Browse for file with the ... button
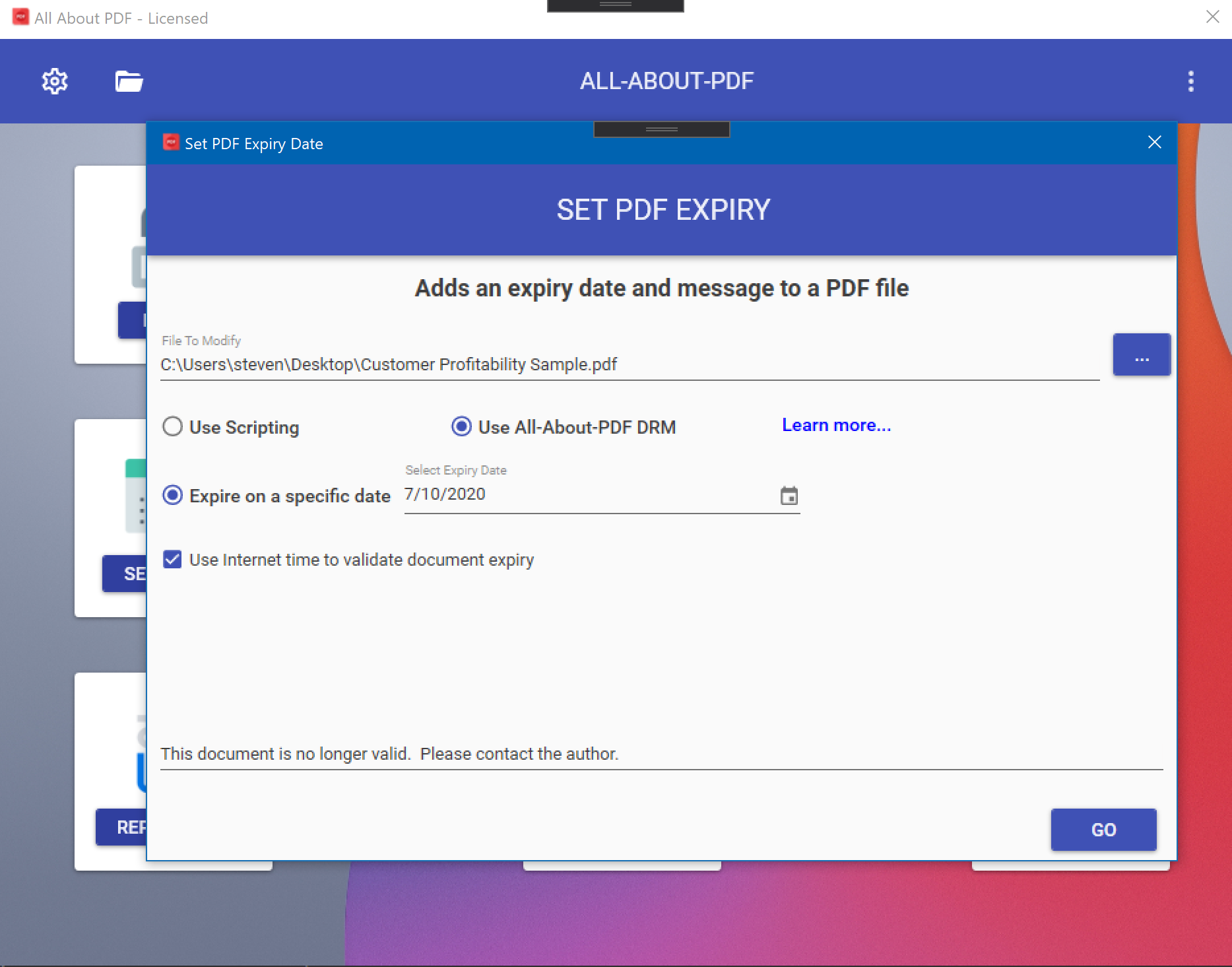The width and height of the screenshot is (1232, 967). [x=1142, y=355]
